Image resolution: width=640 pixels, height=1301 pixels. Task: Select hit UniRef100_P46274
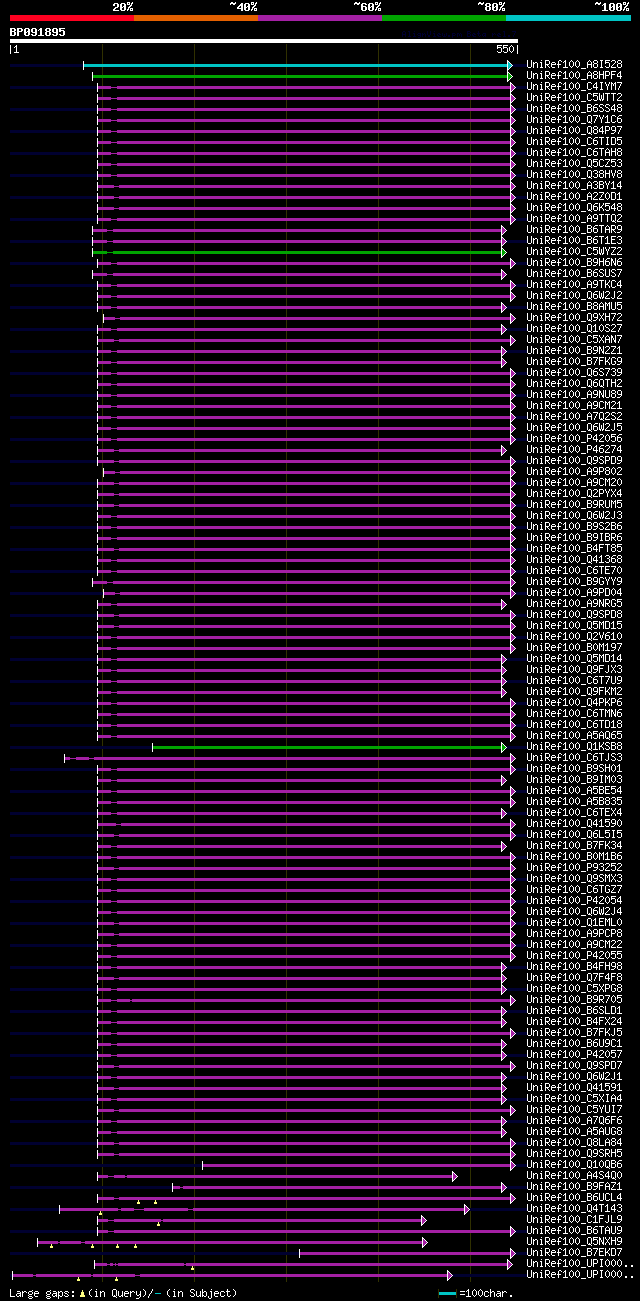(574, 450)
